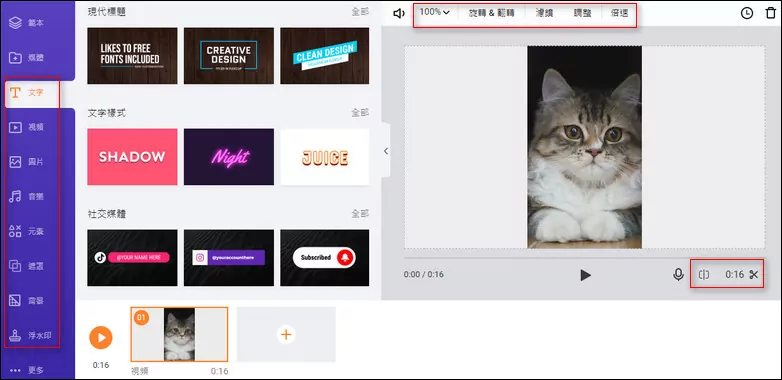Click the split clip icon
The image size is (782, 380).
pos(704,274)
